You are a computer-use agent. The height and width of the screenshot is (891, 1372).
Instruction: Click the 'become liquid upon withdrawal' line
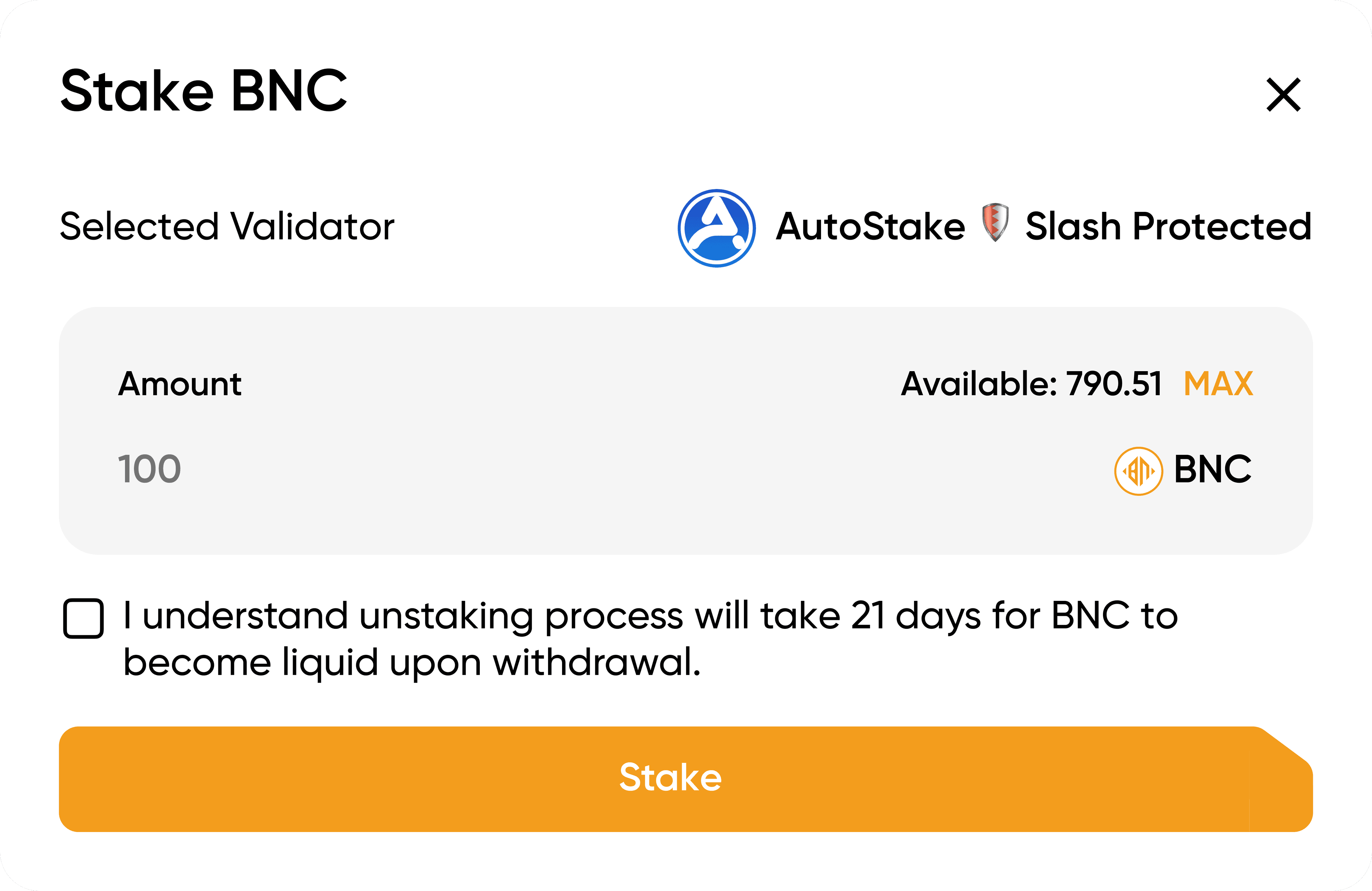[412, 663]
